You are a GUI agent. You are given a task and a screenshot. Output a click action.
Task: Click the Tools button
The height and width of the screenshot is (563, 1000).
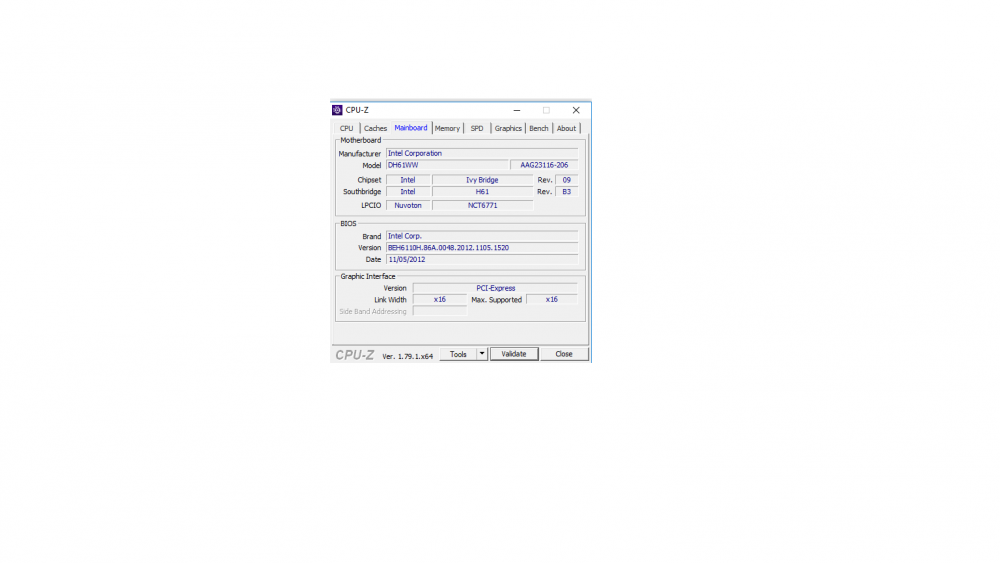point(458,355)
